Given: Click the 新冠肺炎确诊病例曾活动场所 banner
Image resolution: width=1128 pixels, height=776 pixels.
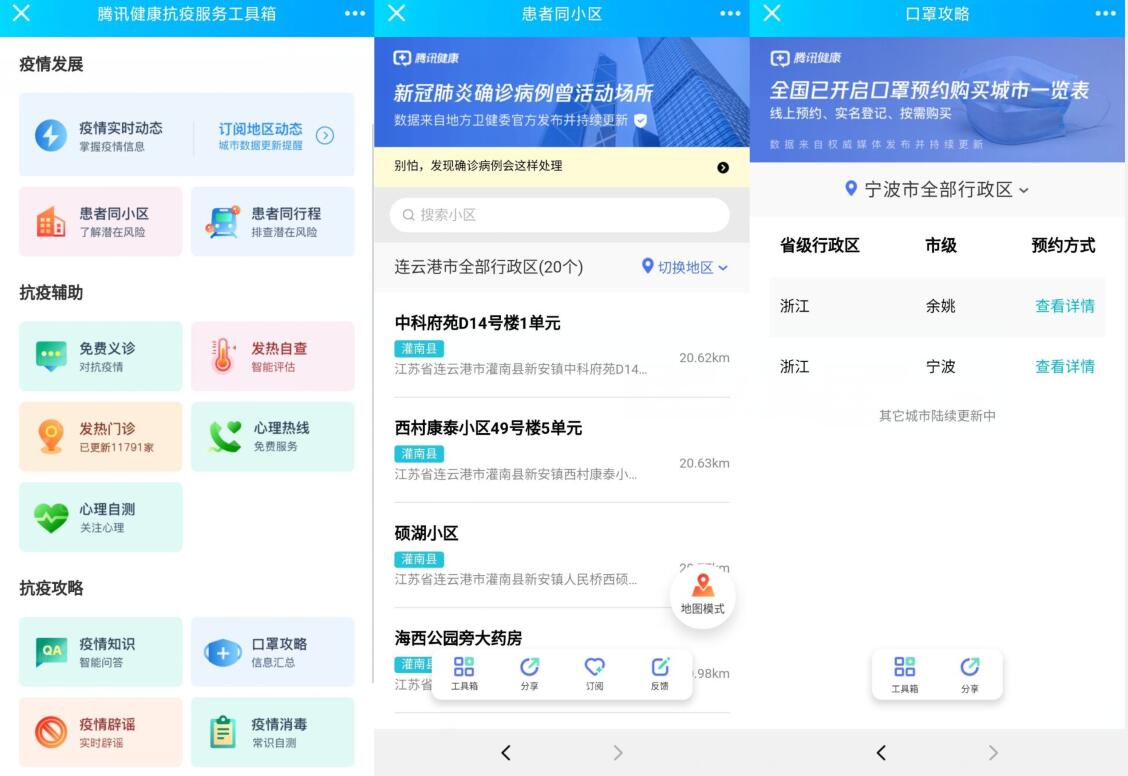Looking at the screenshot, I should point(562,92).
